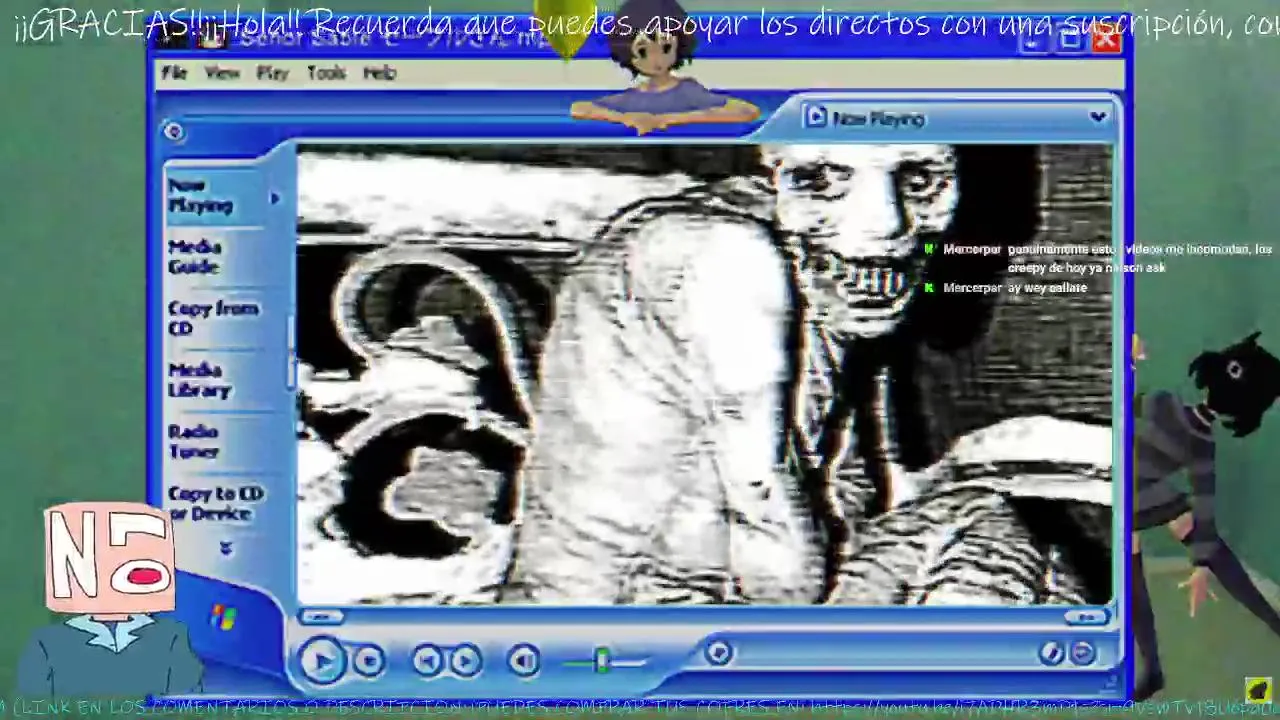Skip to the next track
The width and height of the screenshot is (1280, 720).
click(x=464, y=660)
